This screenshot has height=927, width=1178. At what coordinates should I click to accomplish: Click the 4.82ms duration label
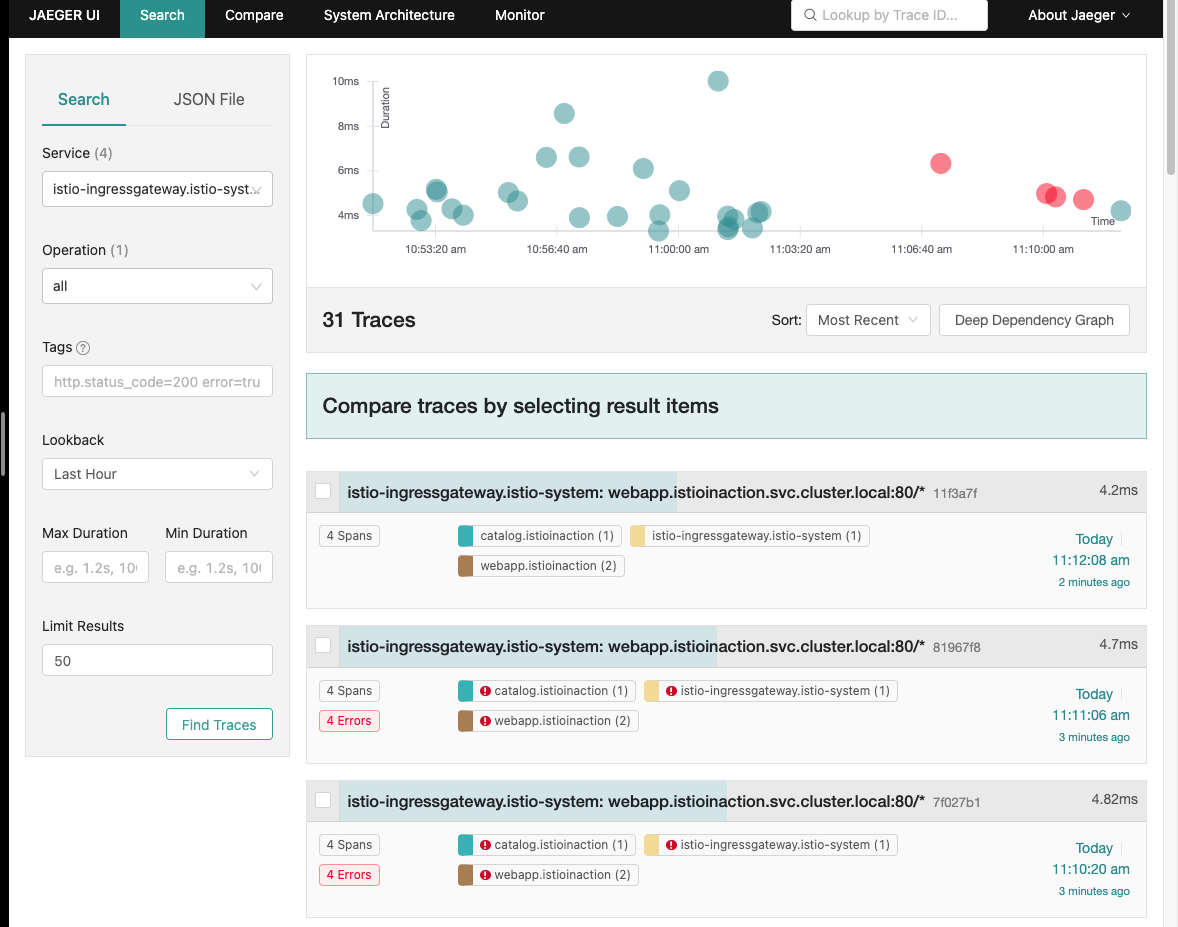coord(1114,799)
